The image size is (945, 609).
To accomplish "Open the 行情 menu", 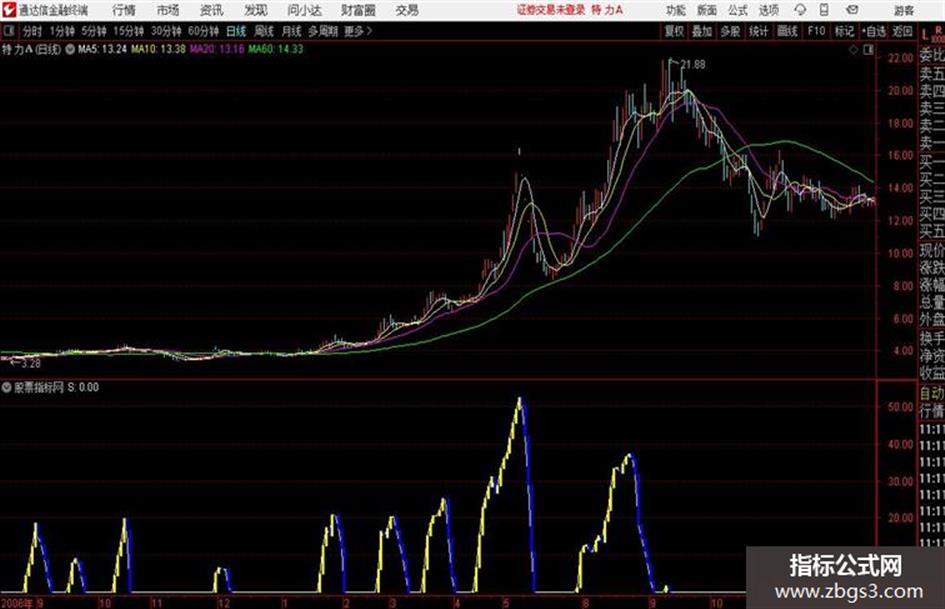I will [x=124, y=10].
